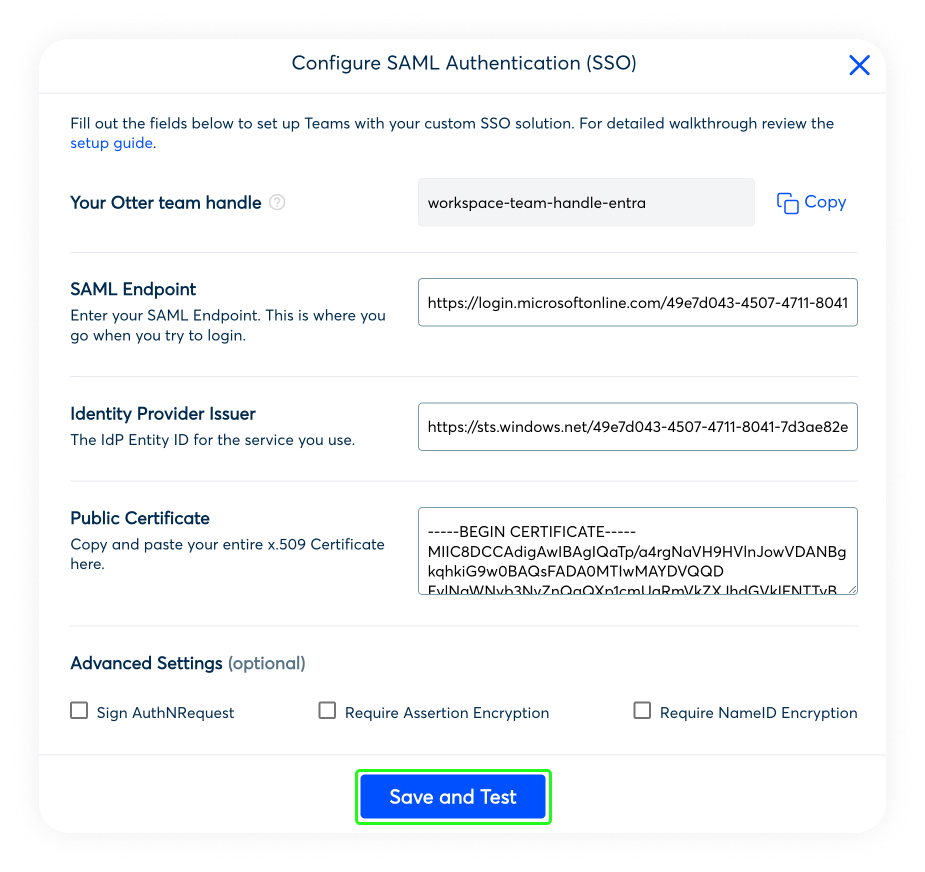Click the 'Require Assertion Encryption' label text
Image resolution: width=925 pixels, height=872 pixels.
(447, 713)
